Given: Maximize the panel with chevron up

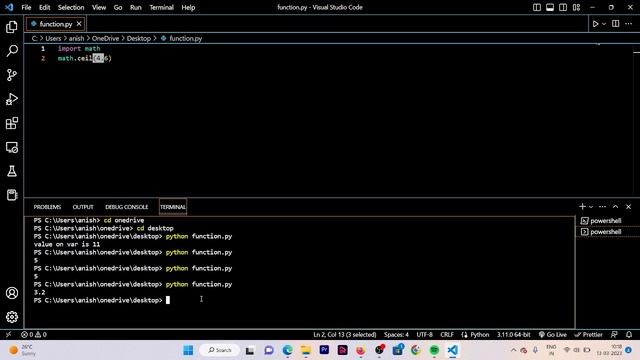Looking at the screenshot, I should coord(616,207).
